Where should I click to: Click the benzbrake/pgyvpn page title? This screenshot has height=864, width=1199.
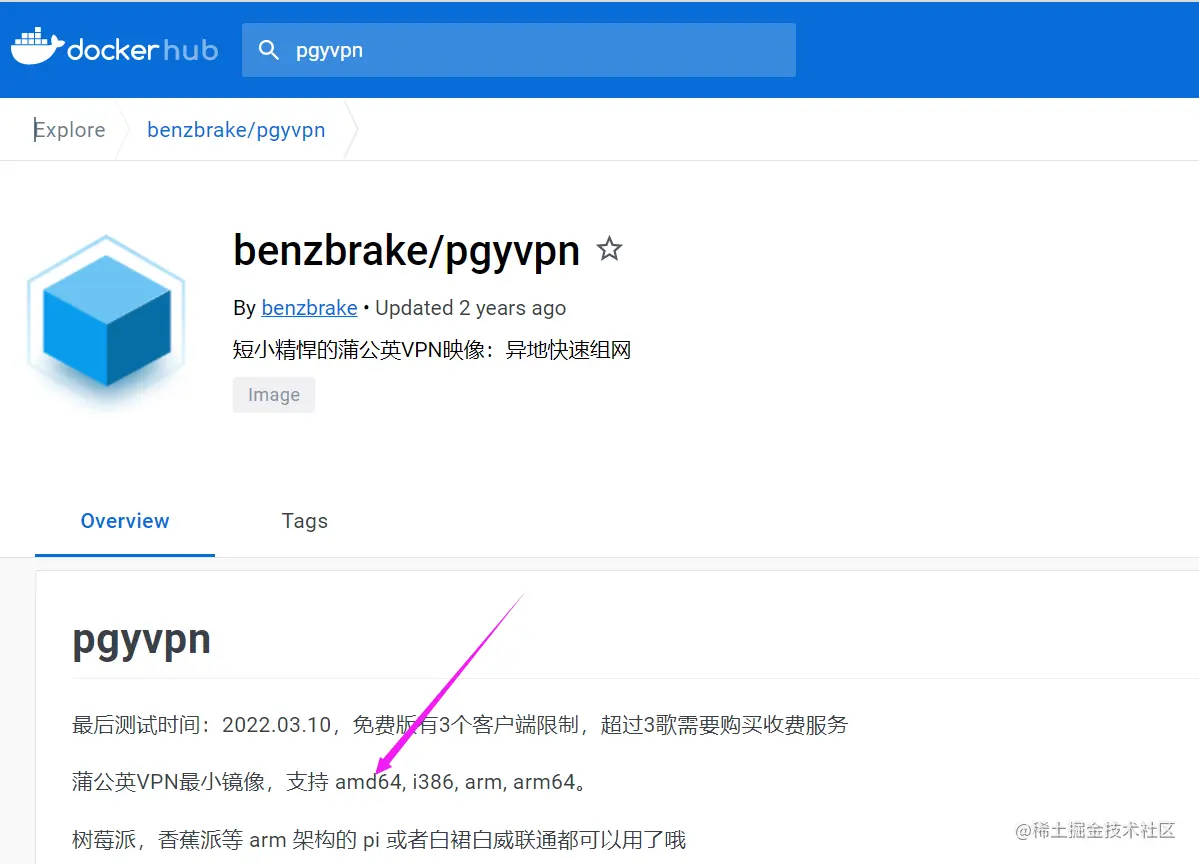(x=407, y=252)
